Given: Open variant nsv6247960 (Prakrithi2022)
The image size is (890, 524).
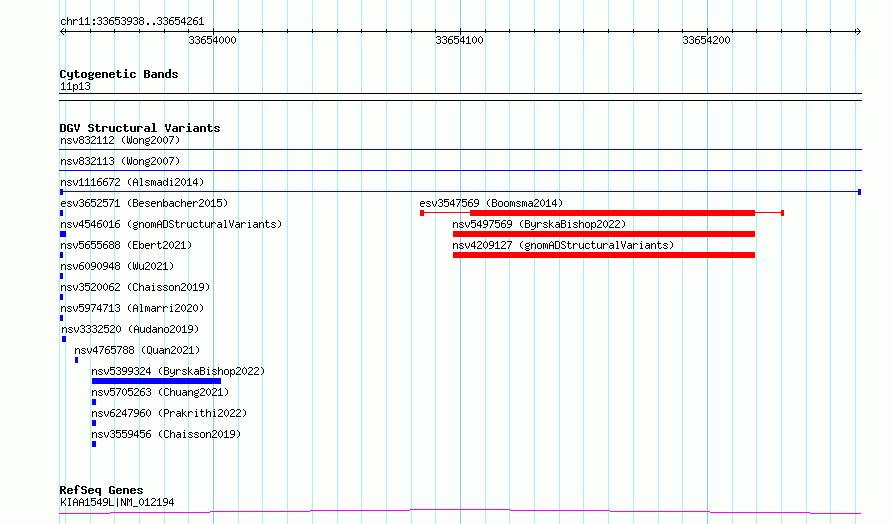Looking at the screenshot, I should tap(169, 413).
